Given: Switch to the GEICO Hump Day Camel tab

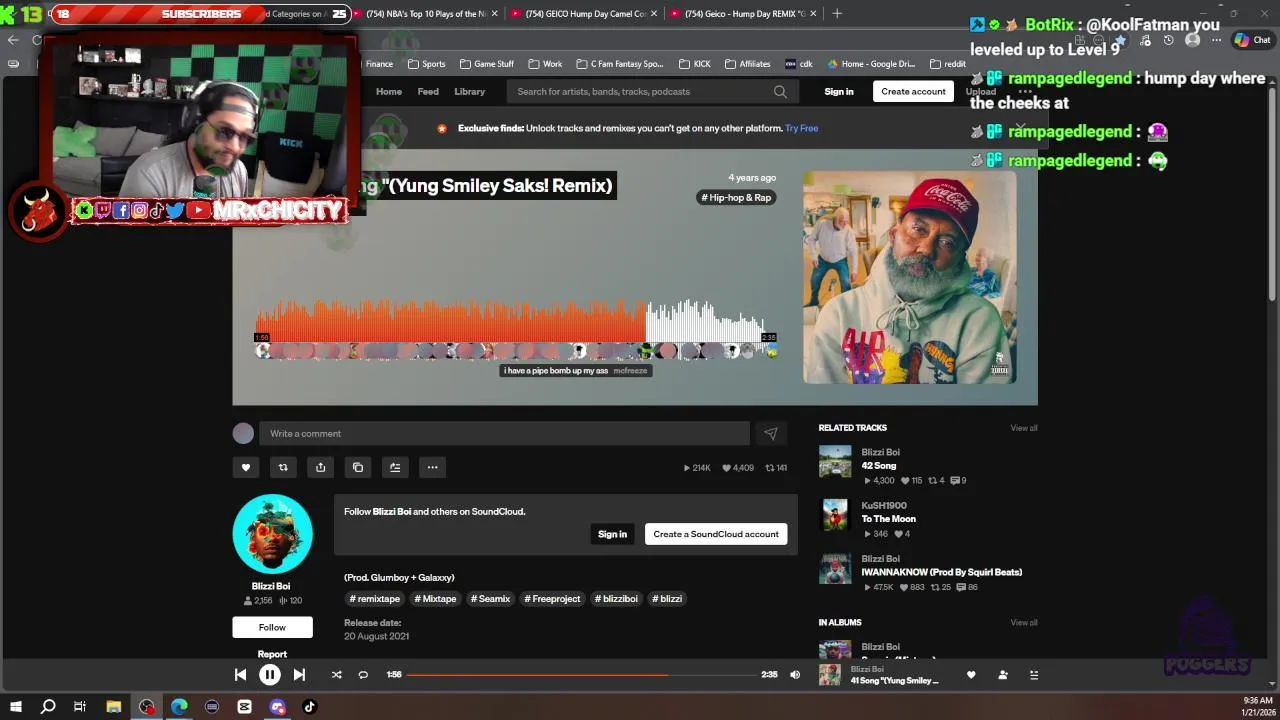Looking at the screenshot, I should pos(586,14).
